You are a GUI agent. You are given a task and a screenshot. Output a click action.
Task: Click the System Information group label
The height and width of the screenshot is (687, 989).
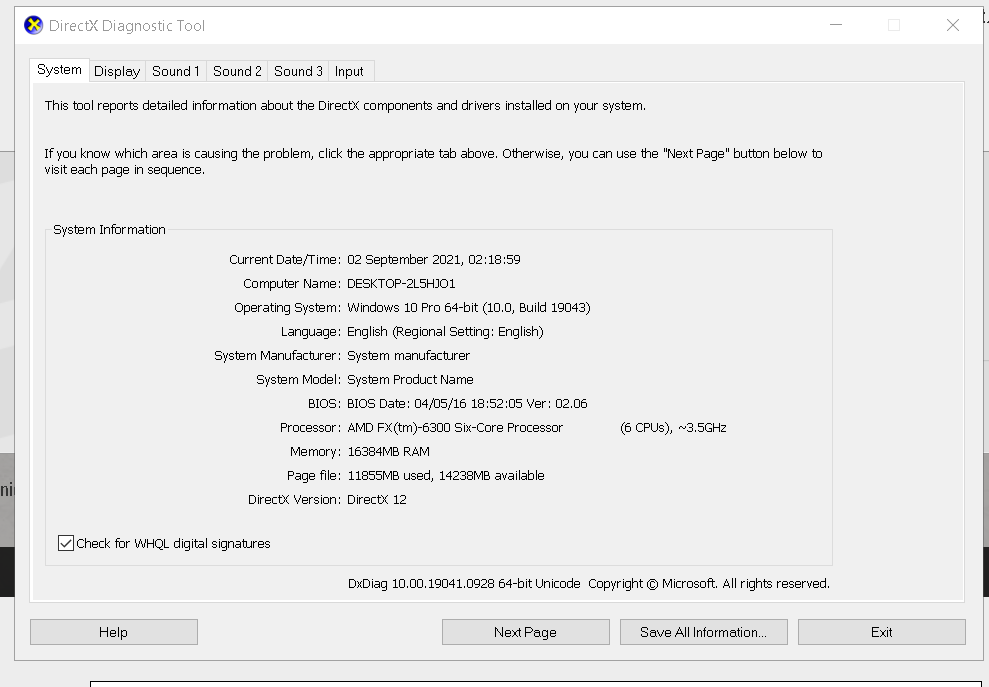coord(109,229)
